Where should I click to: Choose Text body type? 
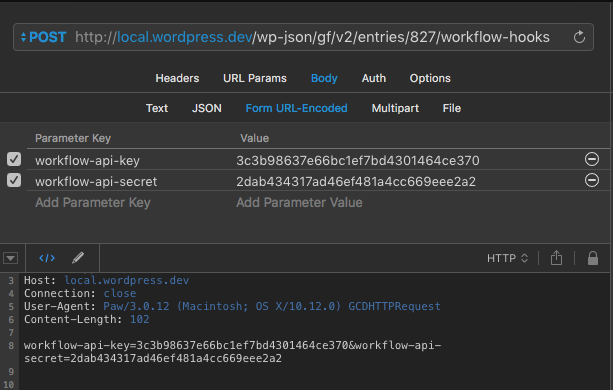(x=157, y=108)
